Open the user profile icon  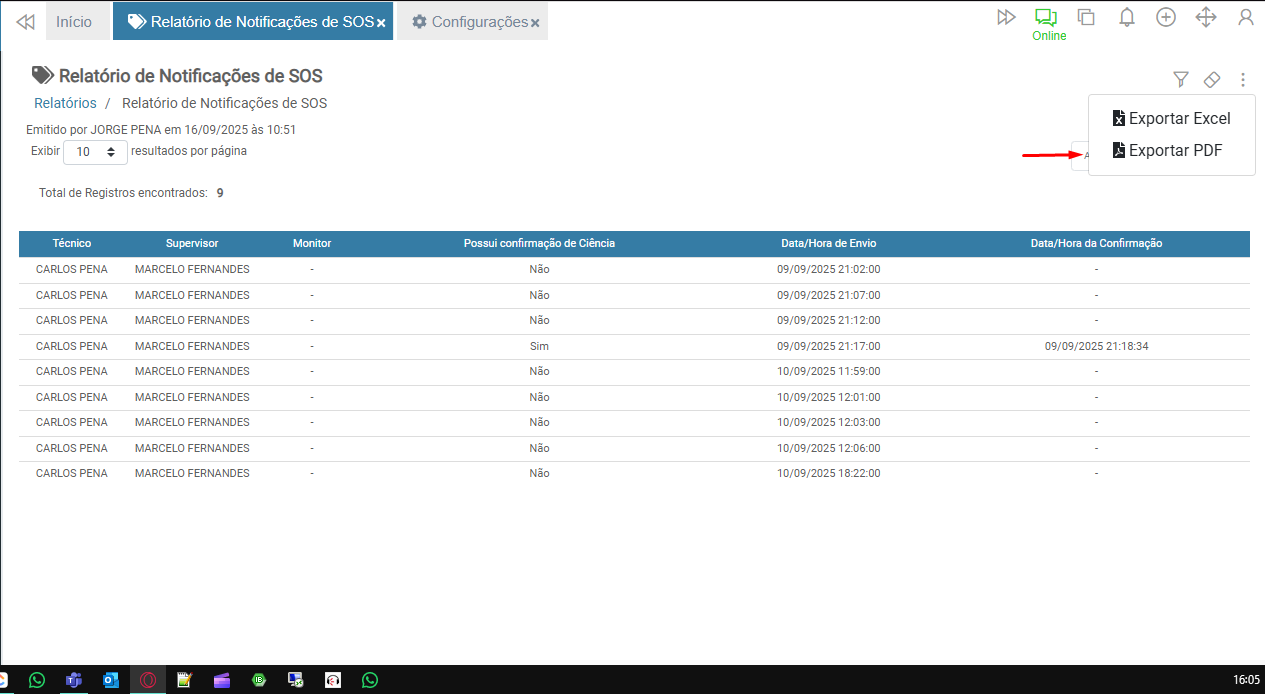pyautogui.click(x=1246, y=18)
